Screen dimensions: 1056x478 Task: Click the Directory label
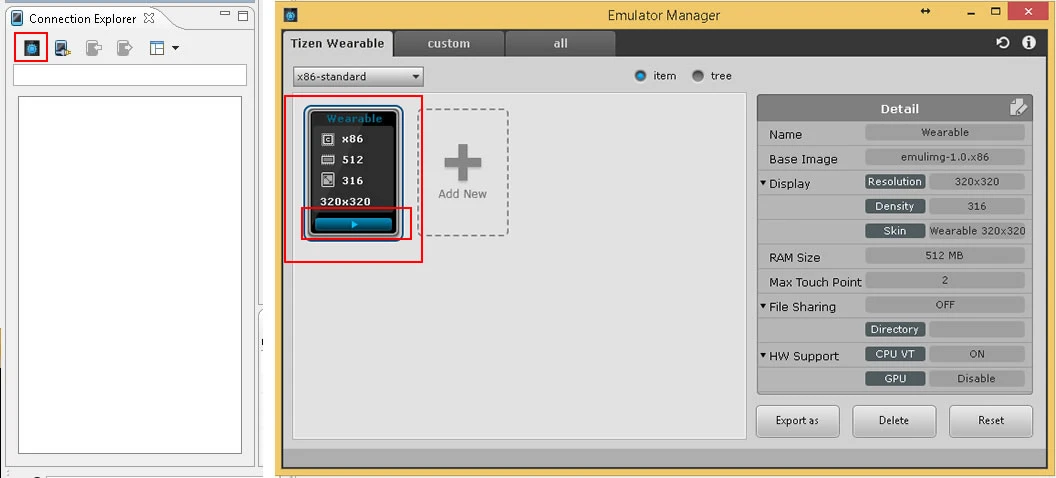pyautogui.click(x=895, y=329)
